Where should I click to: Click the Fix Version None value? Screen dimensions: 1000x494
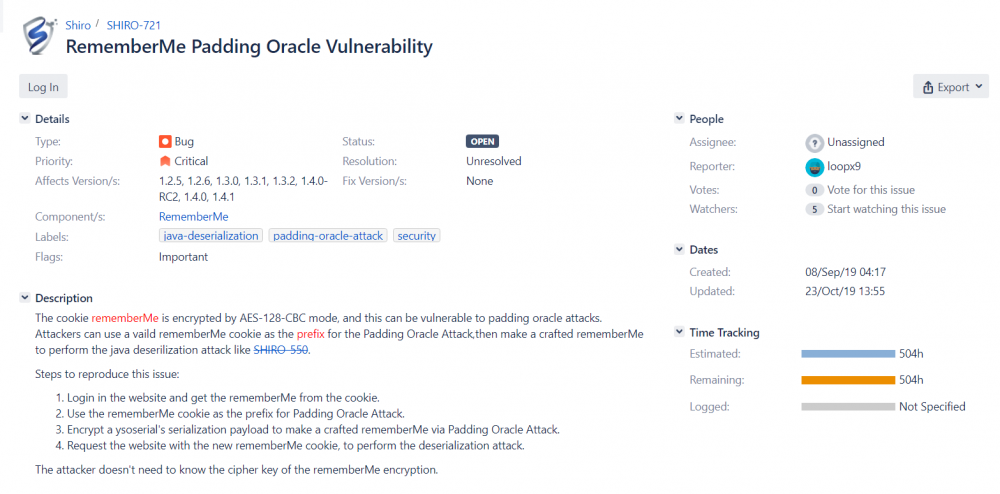pyautogui.click(x=480, y=181)
